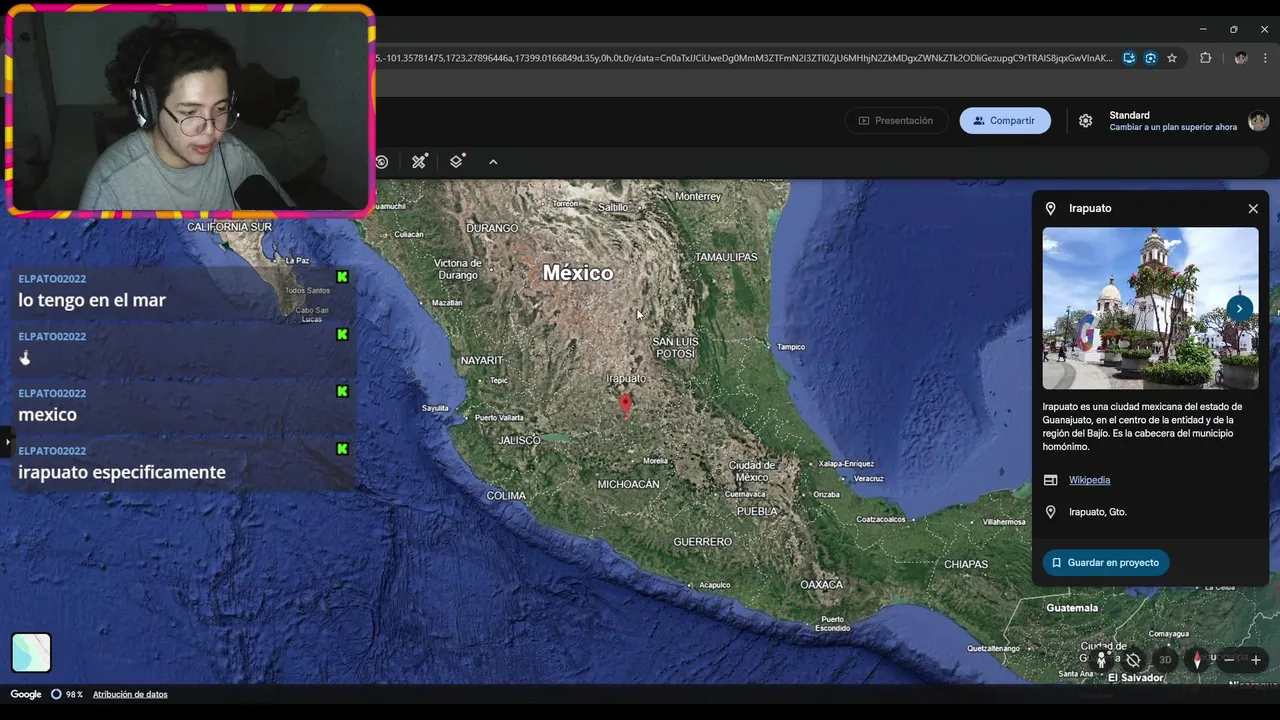This screenshot has height=720, width=1280.
Task: Close the Irapuato info panel
Action: coord(1253,208)
